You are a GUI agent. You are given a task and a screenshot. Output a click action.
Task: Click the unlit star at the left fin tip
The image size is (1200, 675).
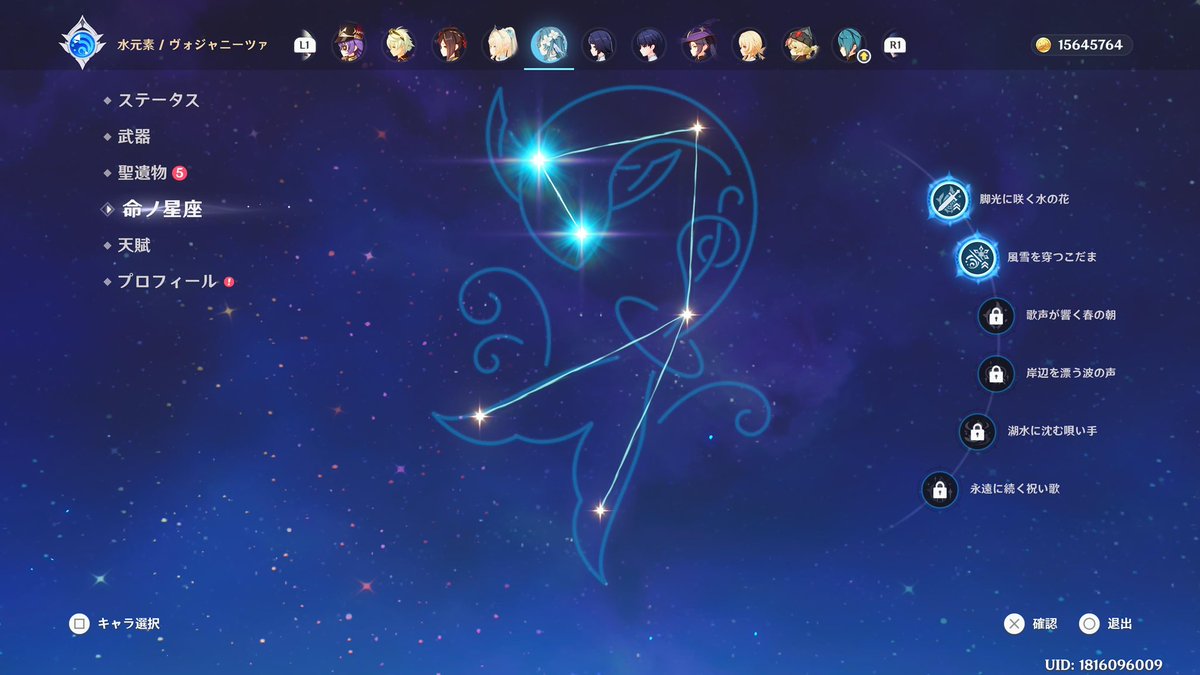tap(479, 415)
